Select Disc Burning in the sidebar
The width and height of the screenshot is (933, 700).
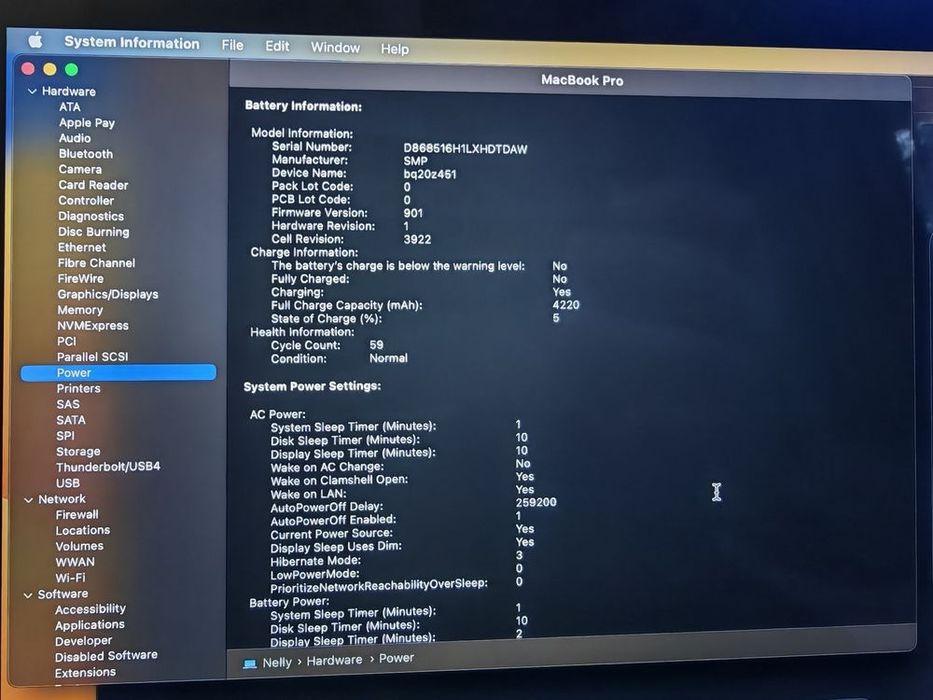(93, 232)
